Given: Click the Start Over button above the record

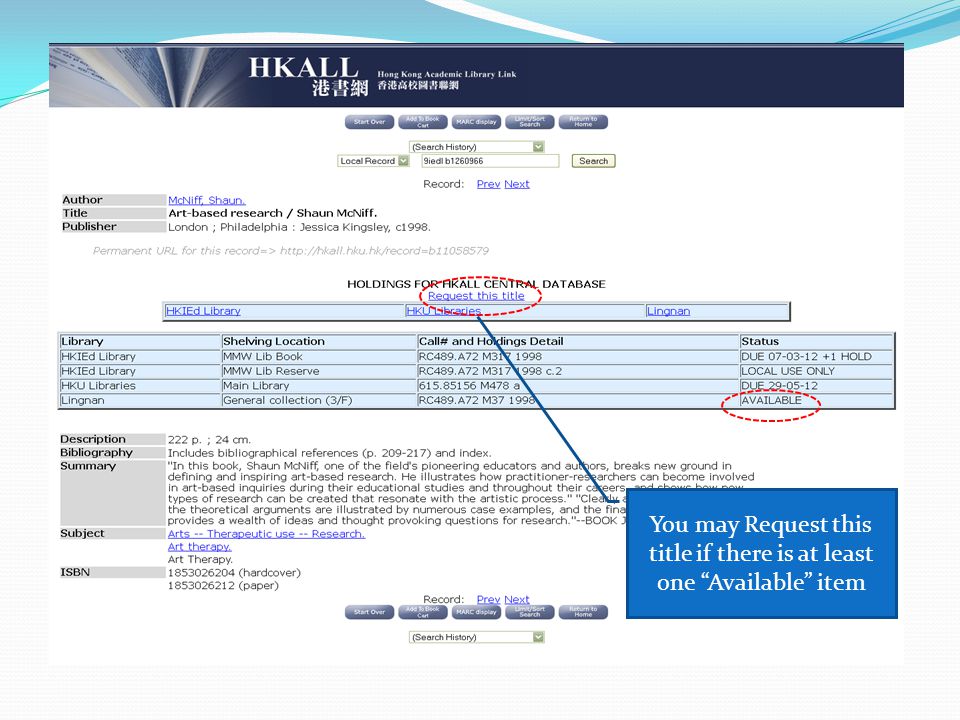Looking at the screenshot, I should [x=369, y=122].
